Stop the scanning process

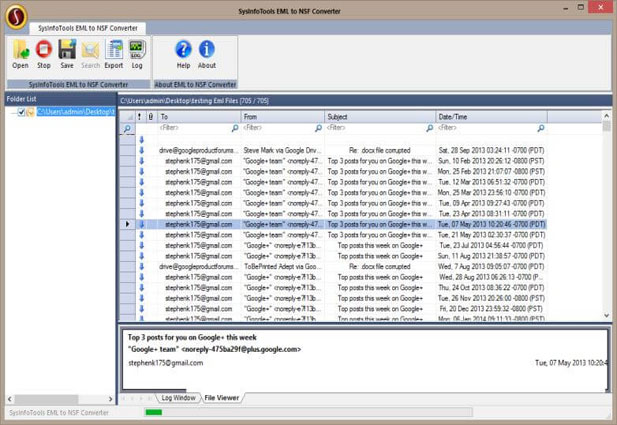click(x=43, y=54)
